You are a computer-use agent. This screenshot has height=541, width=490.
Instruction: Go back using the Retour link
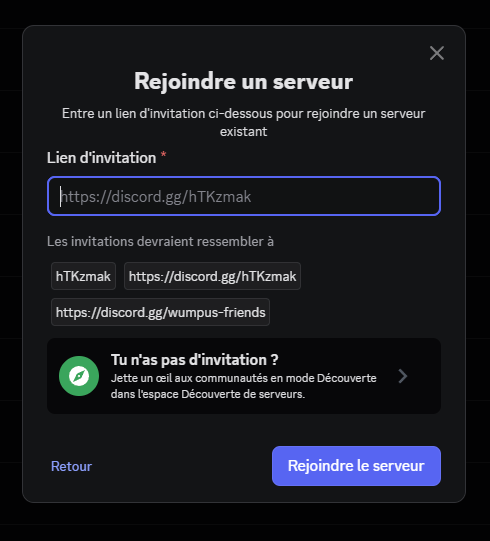71,466
